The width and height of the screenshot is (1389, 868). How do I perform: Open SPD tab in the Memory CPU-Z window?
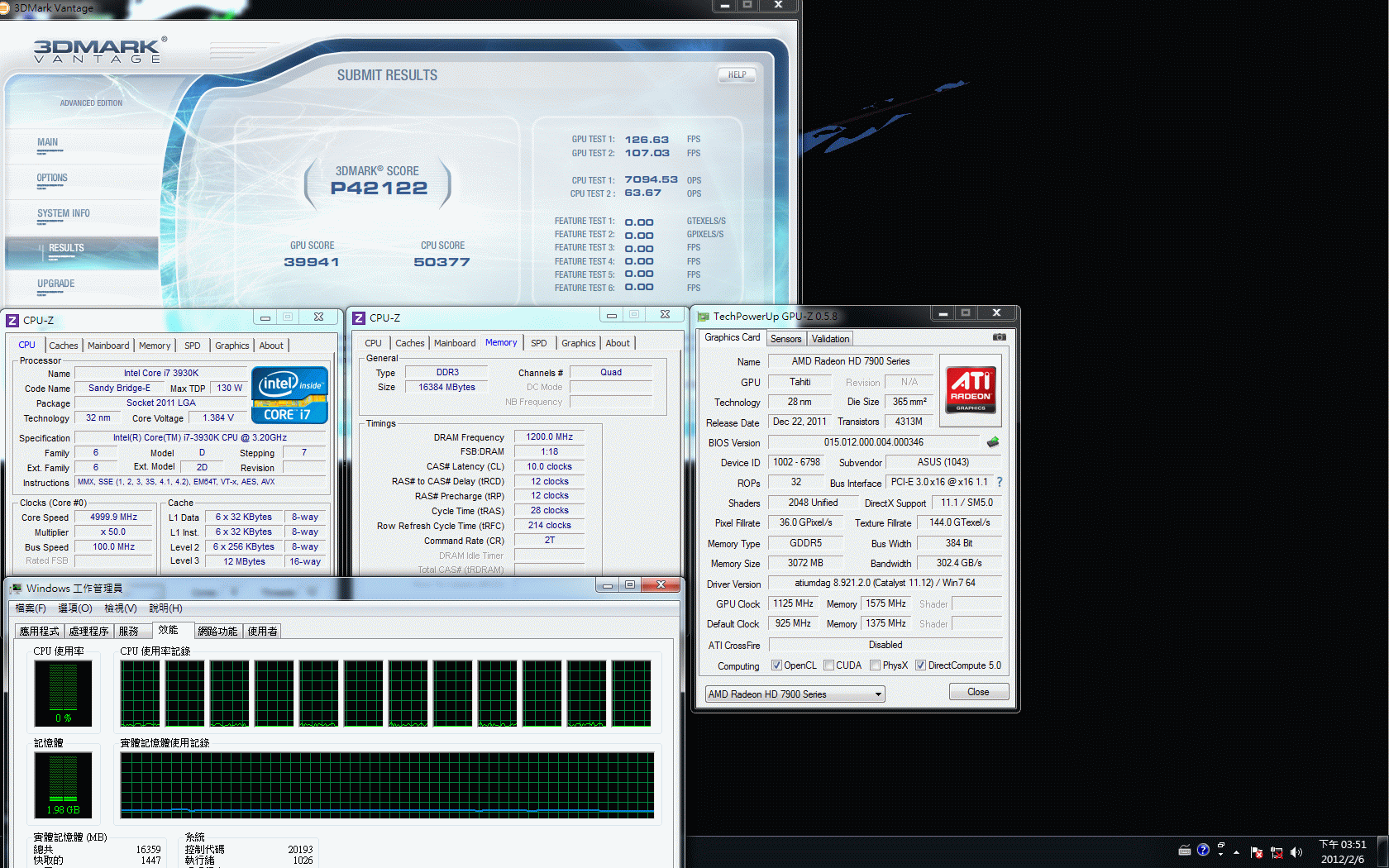click(x=538, y=343)
